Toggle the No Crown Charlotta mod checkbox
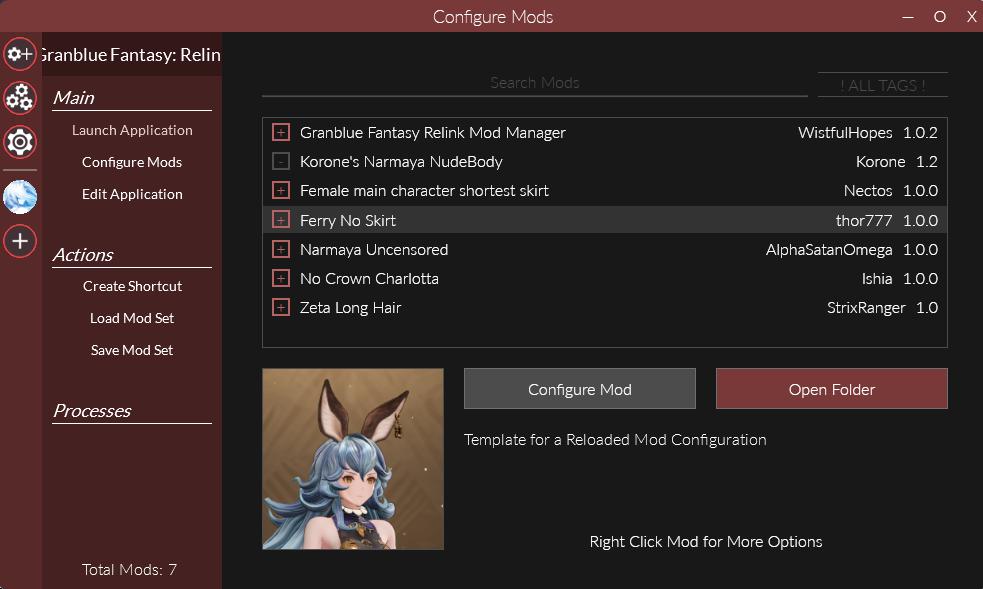Image resolution: width=983 pixels, height=589 pixels. click(281, 278)
